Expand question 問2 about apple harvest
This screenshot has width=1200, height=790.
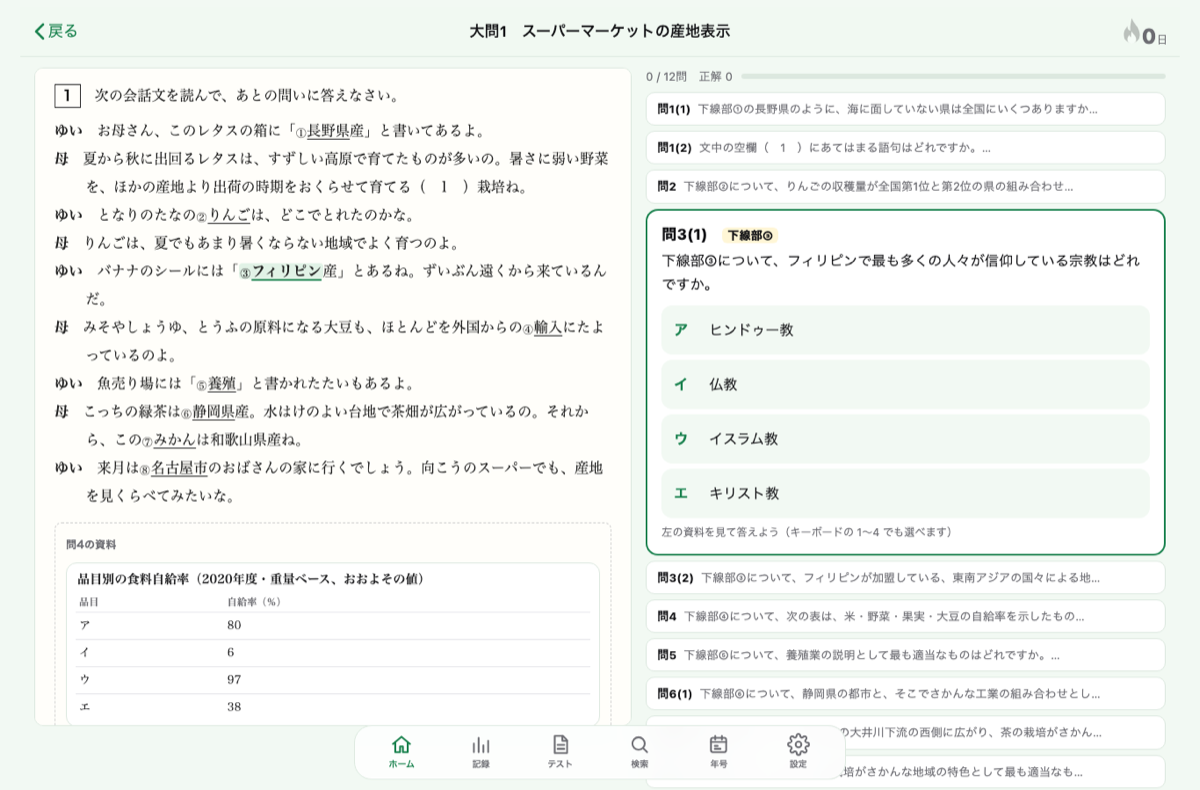905,187
